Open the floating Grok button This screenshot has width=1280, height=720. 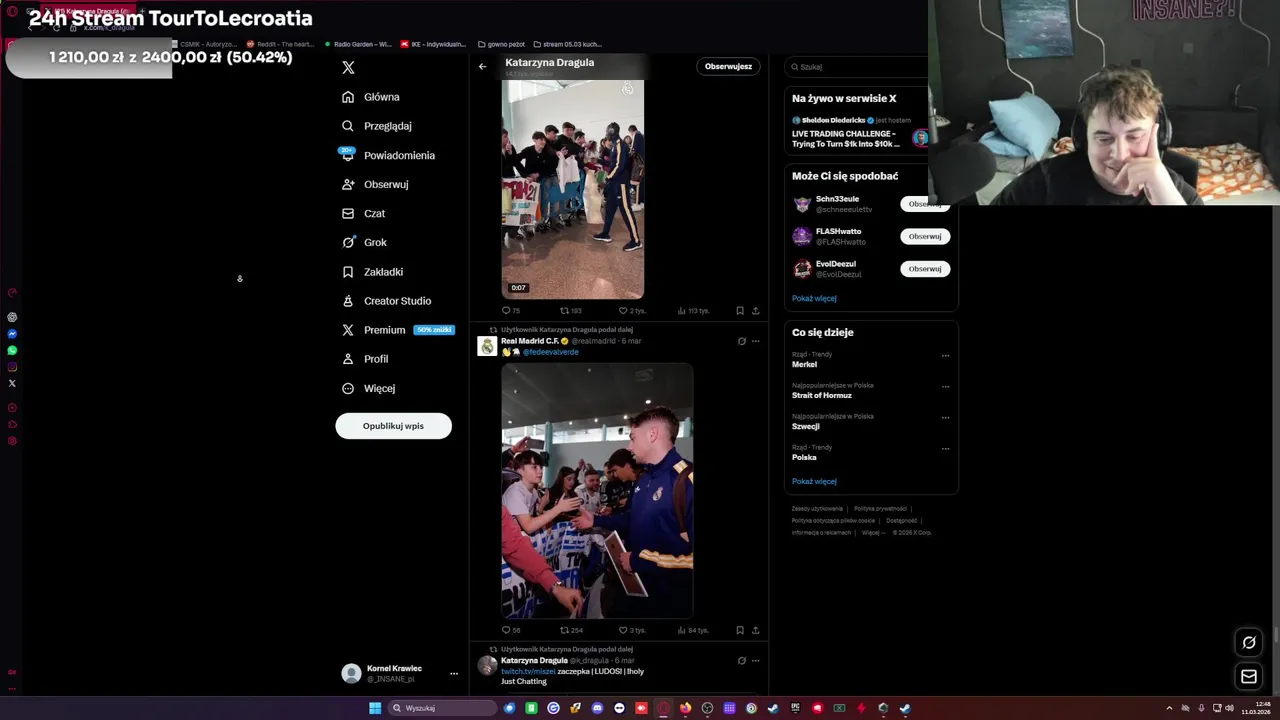pyautogui.click(x=1249, y=643)
